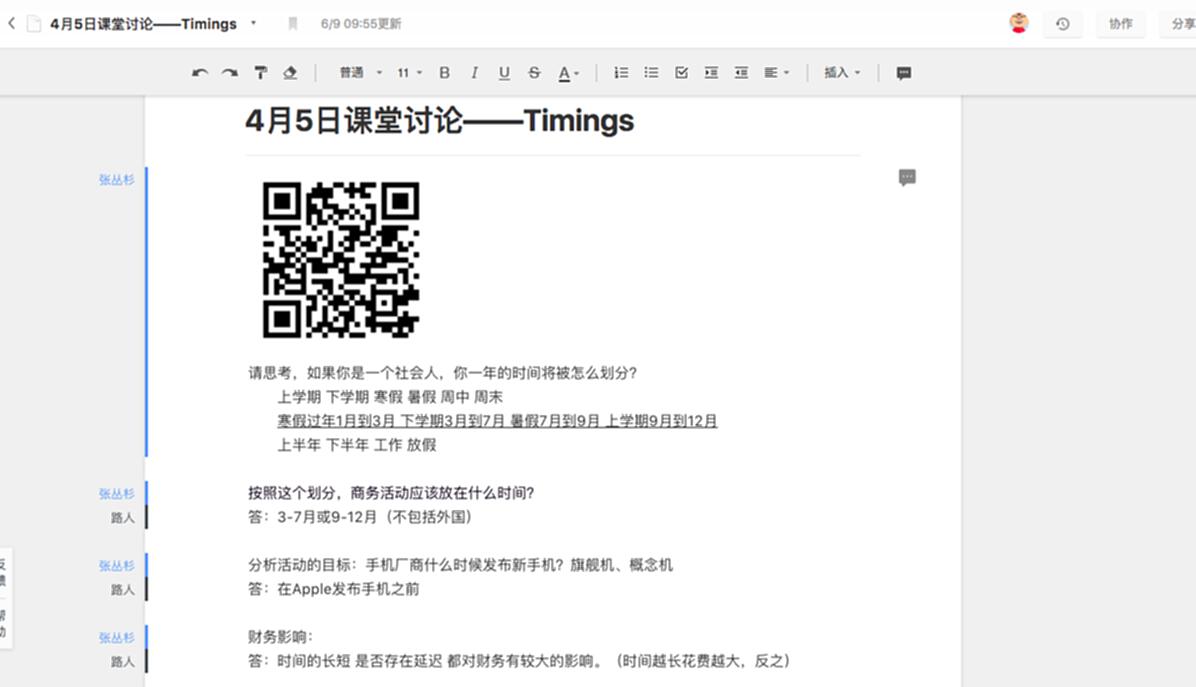Viewport: 1196px width, 687px height.
Task: Click the answer 答：在Apple发布手机之前
Action: (x=333, y=589)
